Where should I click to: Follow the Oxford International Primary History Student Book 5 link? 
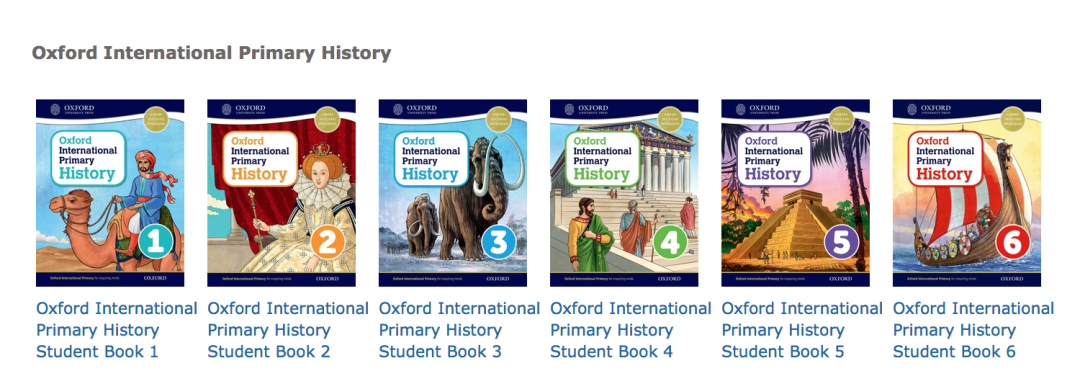pos(802,330)
